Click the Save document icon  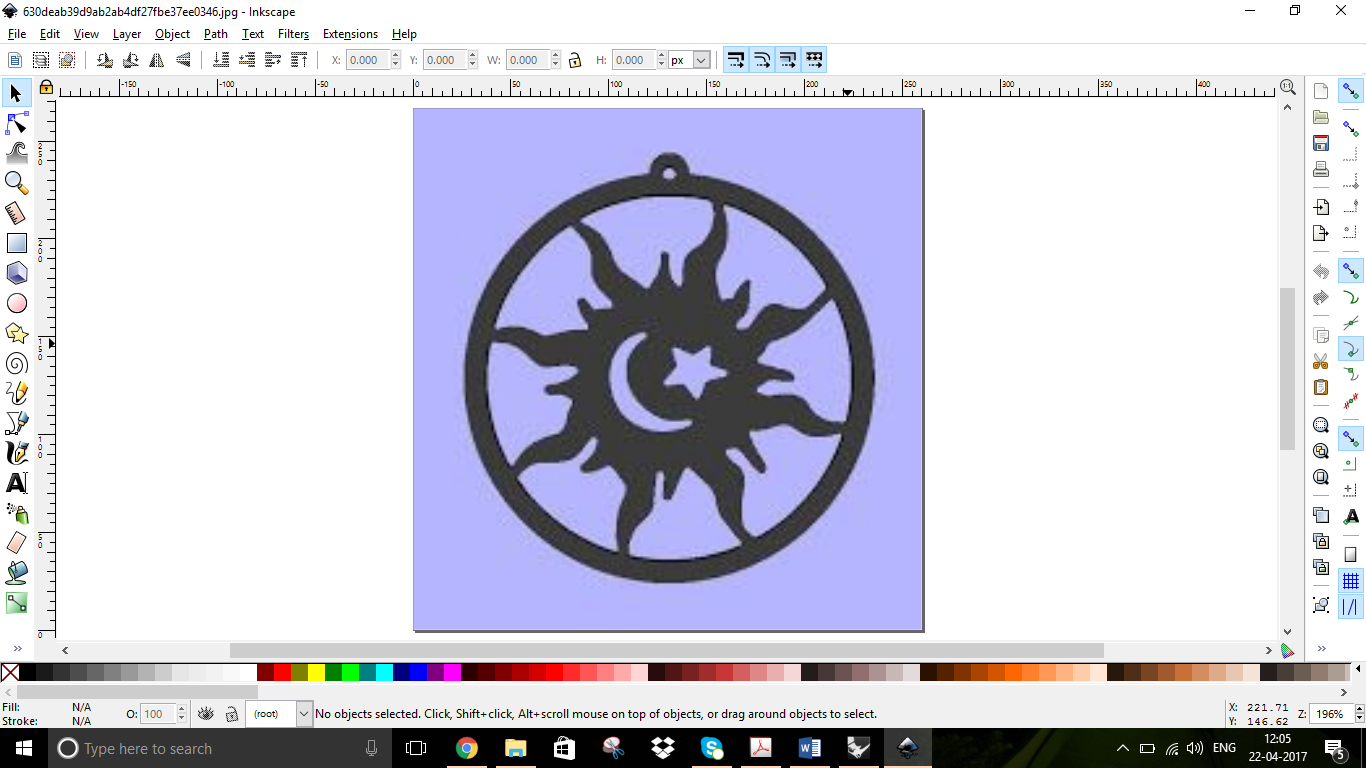coord(1321,143)
